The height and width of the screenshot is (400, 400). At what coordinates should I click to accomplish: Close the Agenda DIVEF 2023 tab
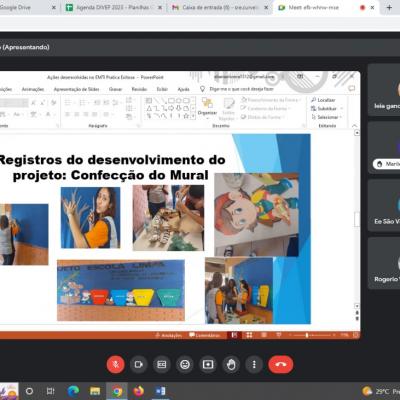click(160, 7)
